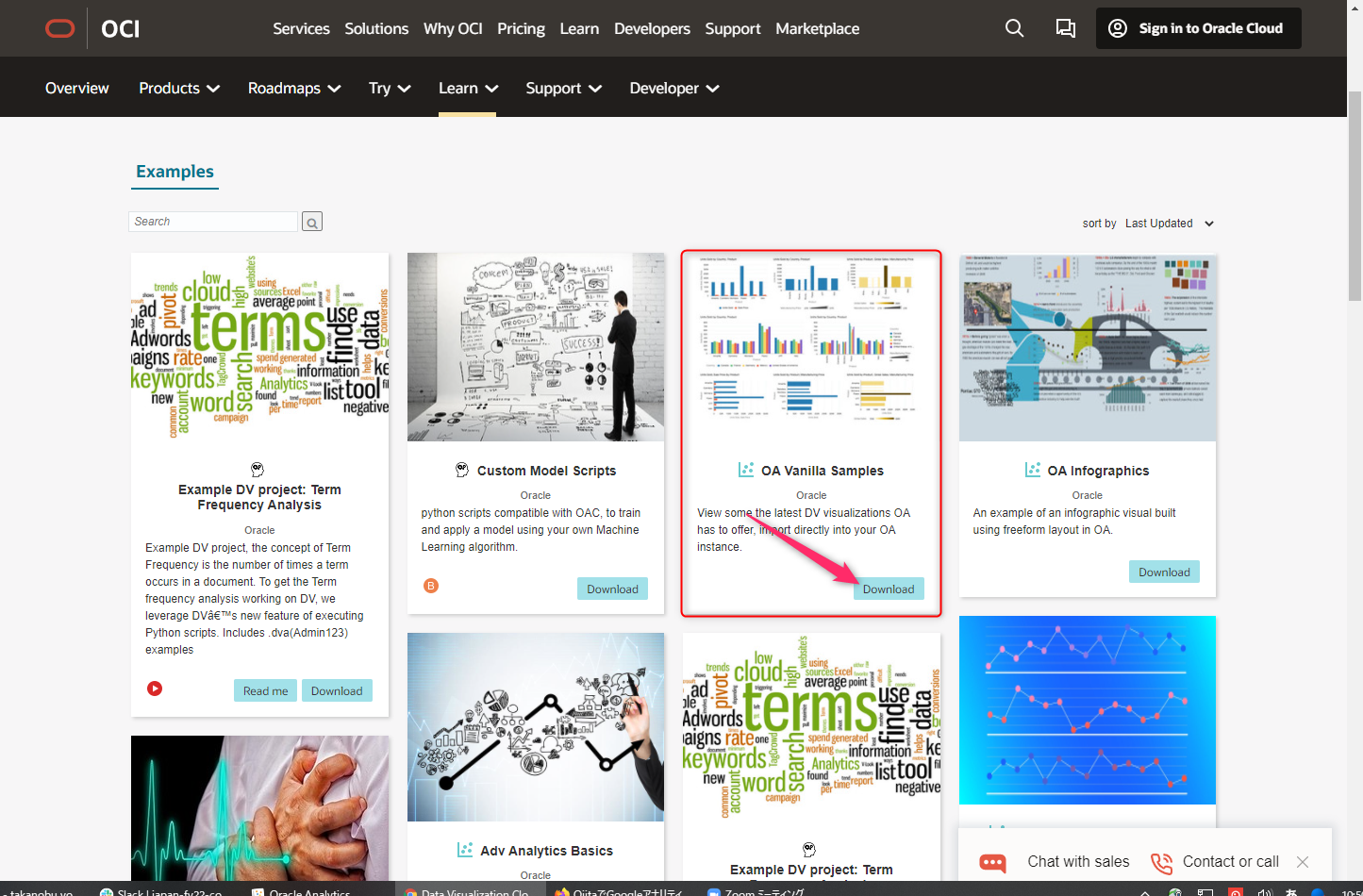Click the OA Infographics title
Screen dimensions: 1363x896
(x=1098, y=471)
